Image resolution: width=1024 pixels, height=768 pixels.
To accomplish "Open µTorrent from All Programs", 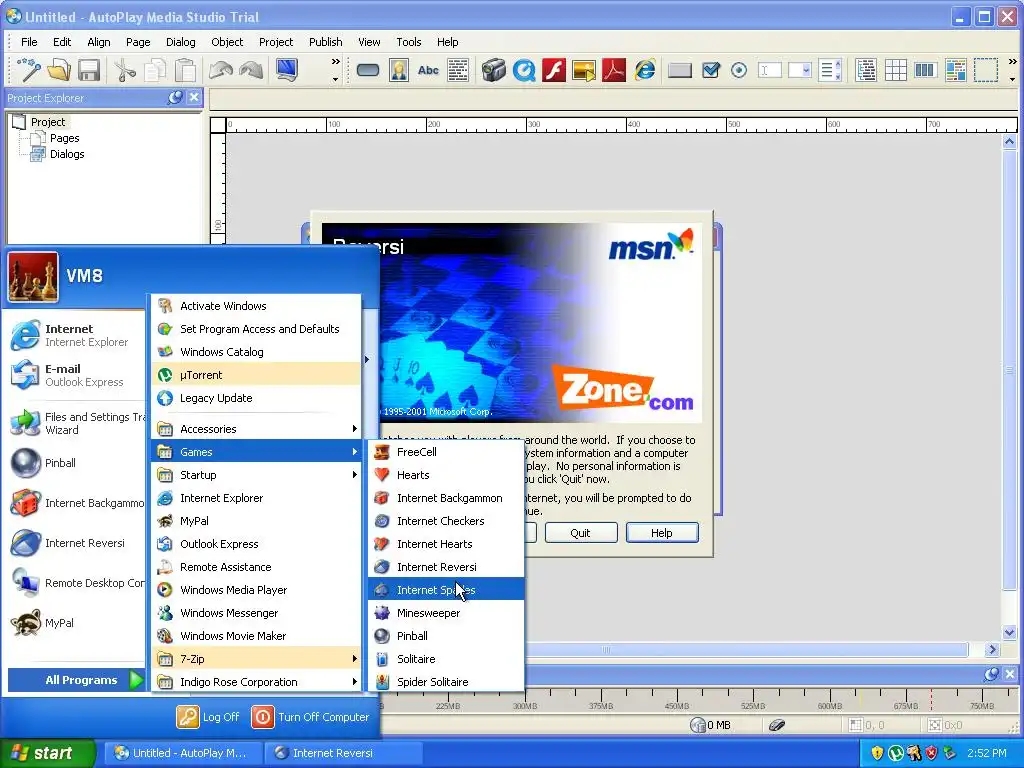I will pos(257,375).
